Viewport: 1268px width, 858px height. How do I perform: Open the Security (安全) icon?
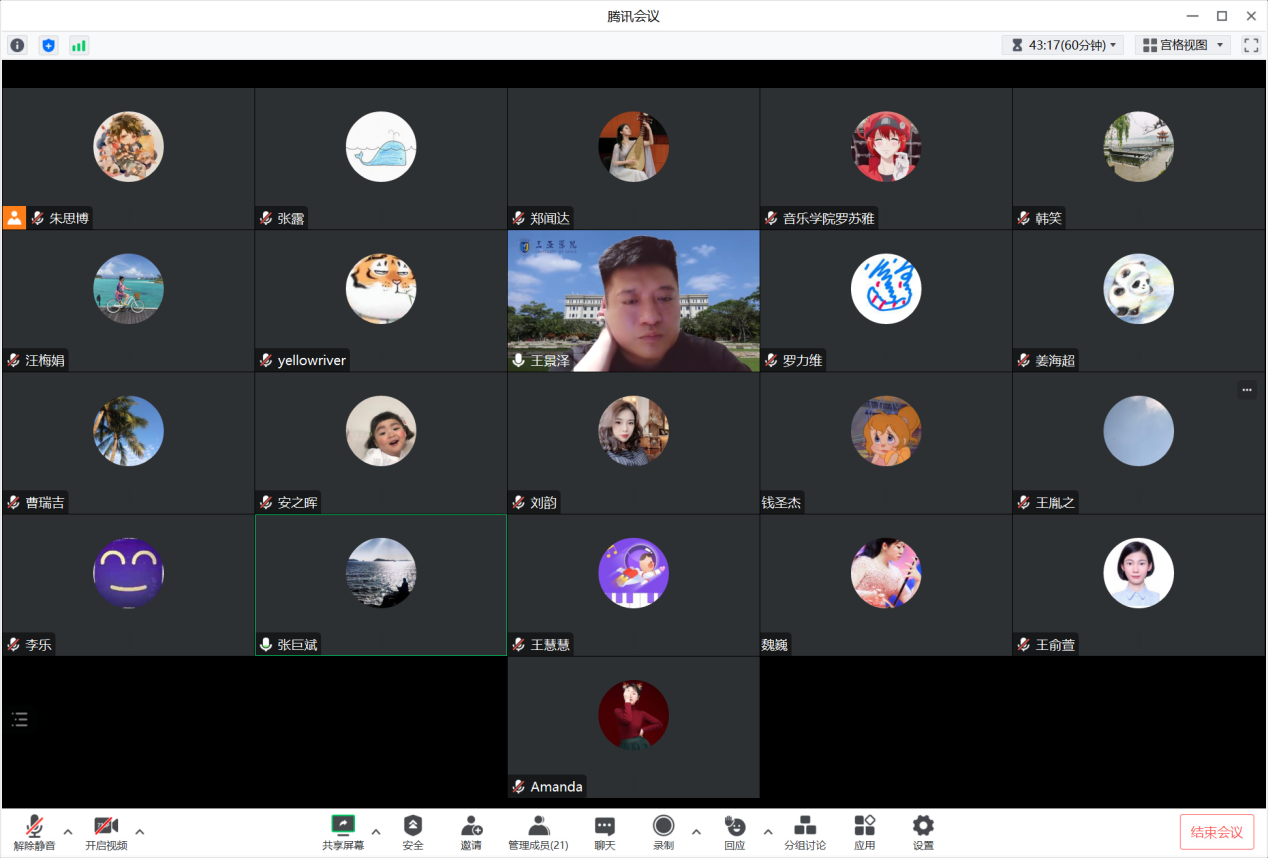click(x=413, y=831)
